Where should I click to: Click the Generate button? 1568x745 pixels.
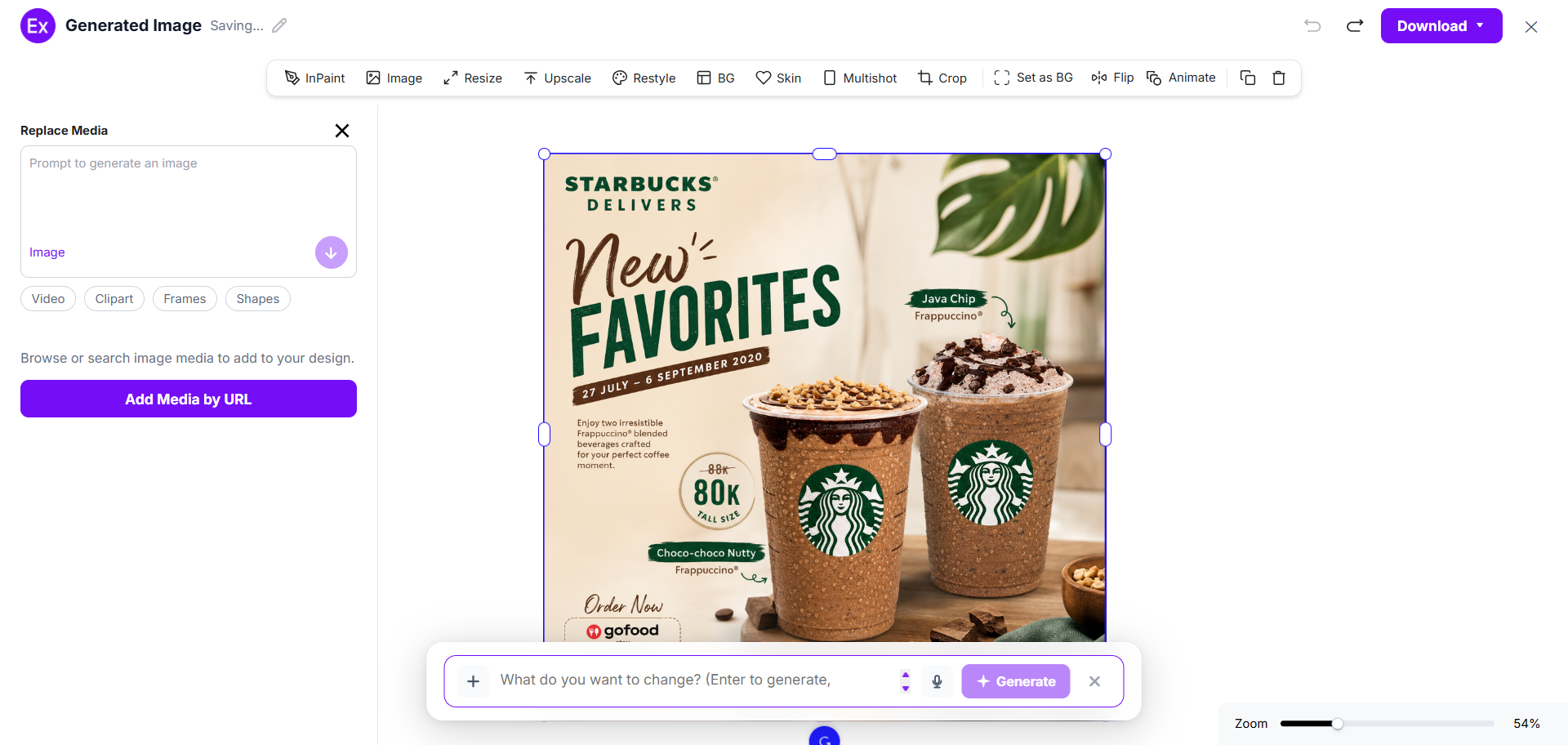coord(1016,681)
